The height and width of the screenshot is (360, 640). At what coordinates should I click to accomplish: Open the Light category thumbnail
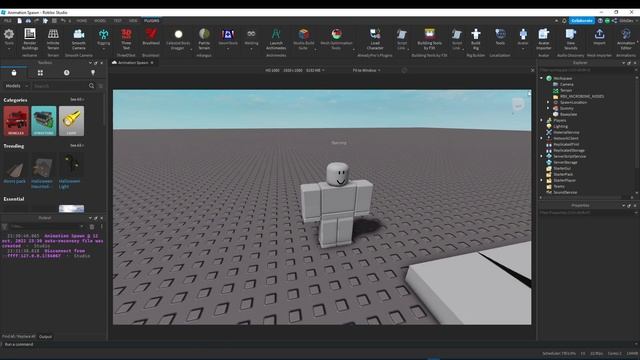click(71, 121)
